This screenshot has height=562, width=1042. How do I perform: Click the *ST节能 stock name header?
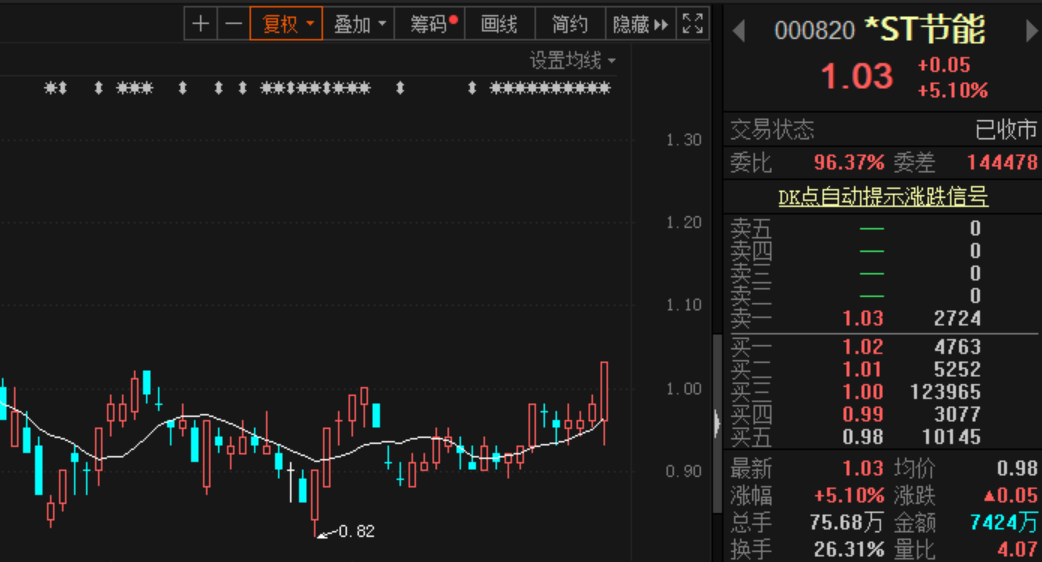(x=924, y=30)
